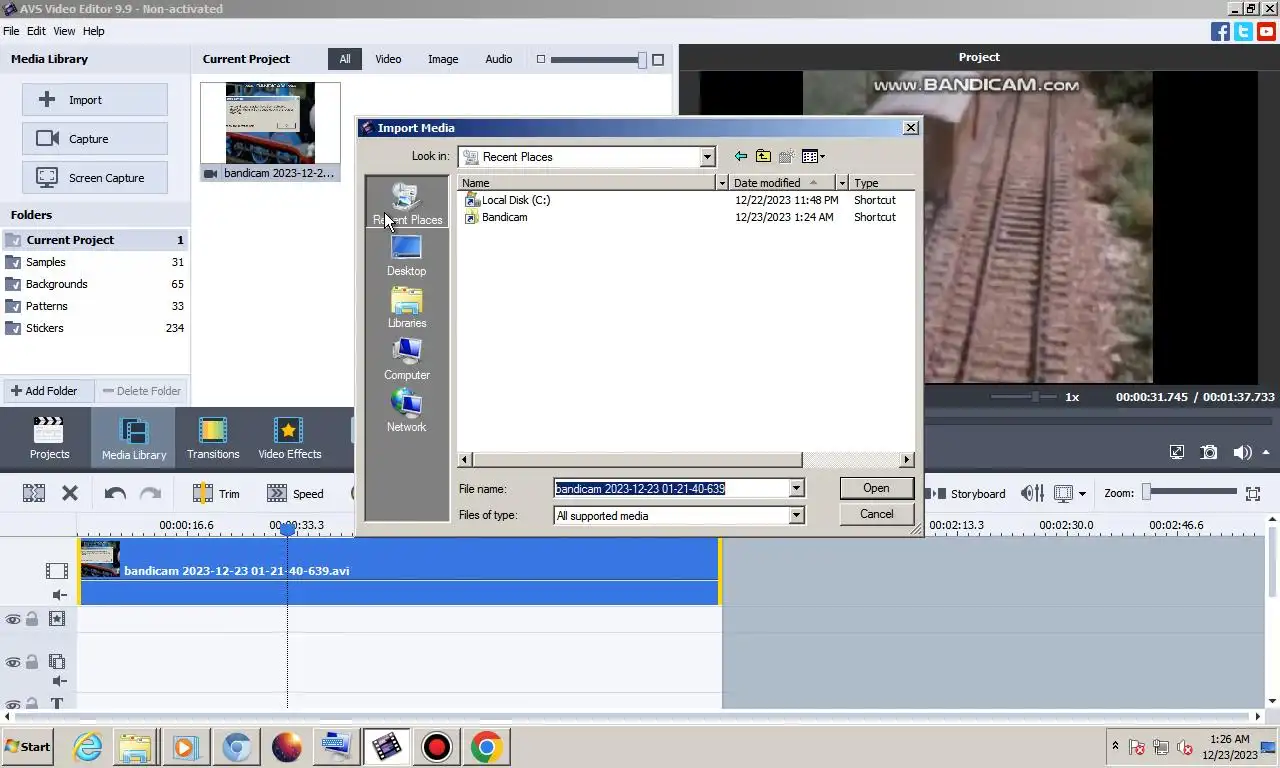Image resolution: width=1280 pixels, height=768 pixels.
Task: Click Cancel in Import Media dialog
Action: click(x=876, y=514)
